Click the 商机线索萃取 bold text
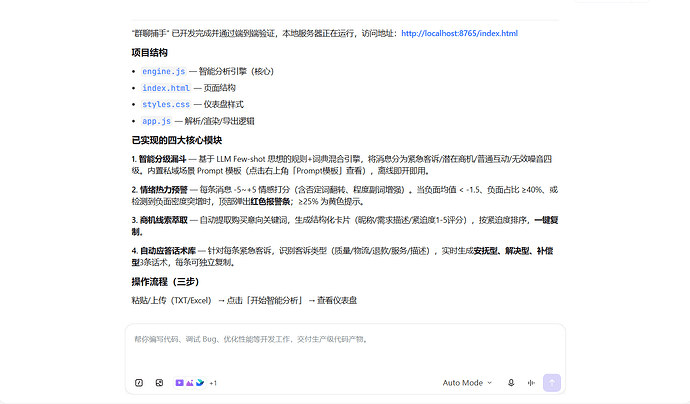Viewport: 690px width, 404px height. pos(164,220)
